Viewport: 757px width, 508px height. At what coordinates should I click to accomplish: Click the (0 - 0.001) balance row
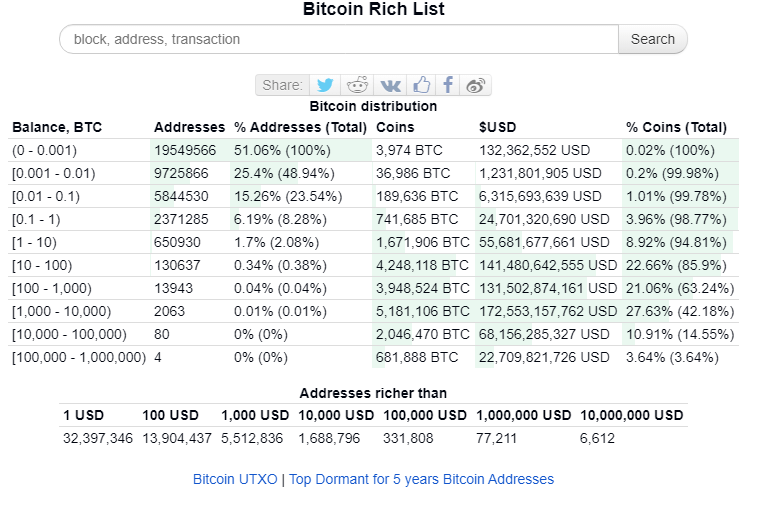[x=373, y=150]
